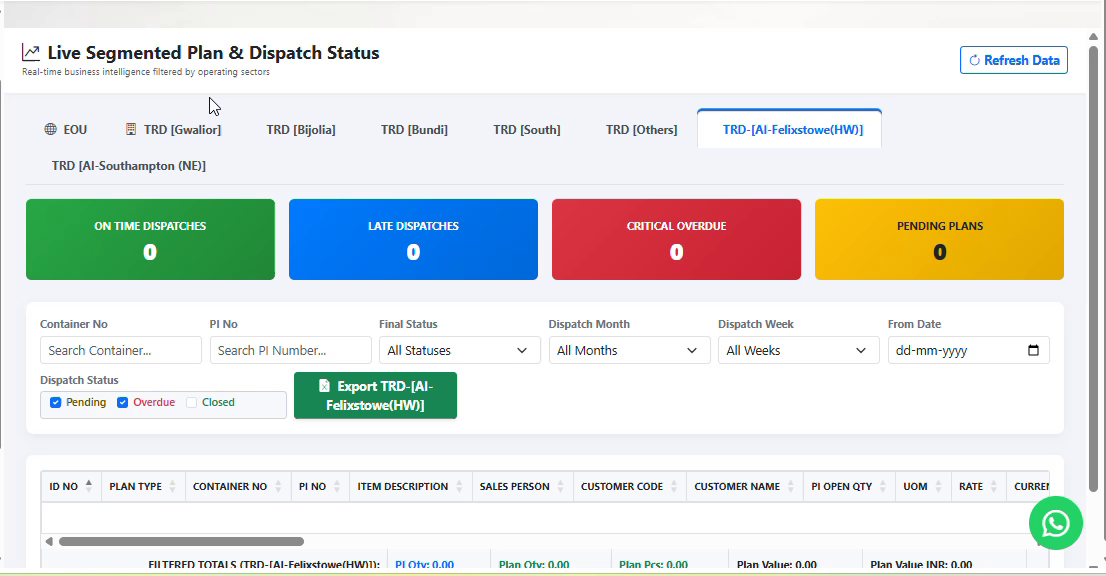The height and width of the screenshot is (576, 1106).
Task: Sort by PI OPEN QTY column arrows
Action: 882,486
